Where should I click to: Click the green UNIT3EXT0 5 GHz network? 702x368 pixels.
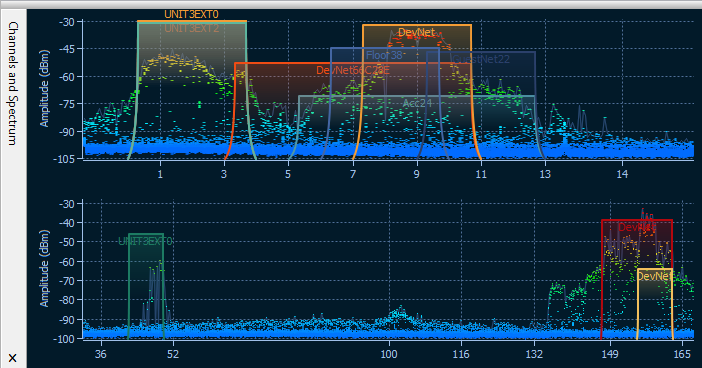(145, 241)
